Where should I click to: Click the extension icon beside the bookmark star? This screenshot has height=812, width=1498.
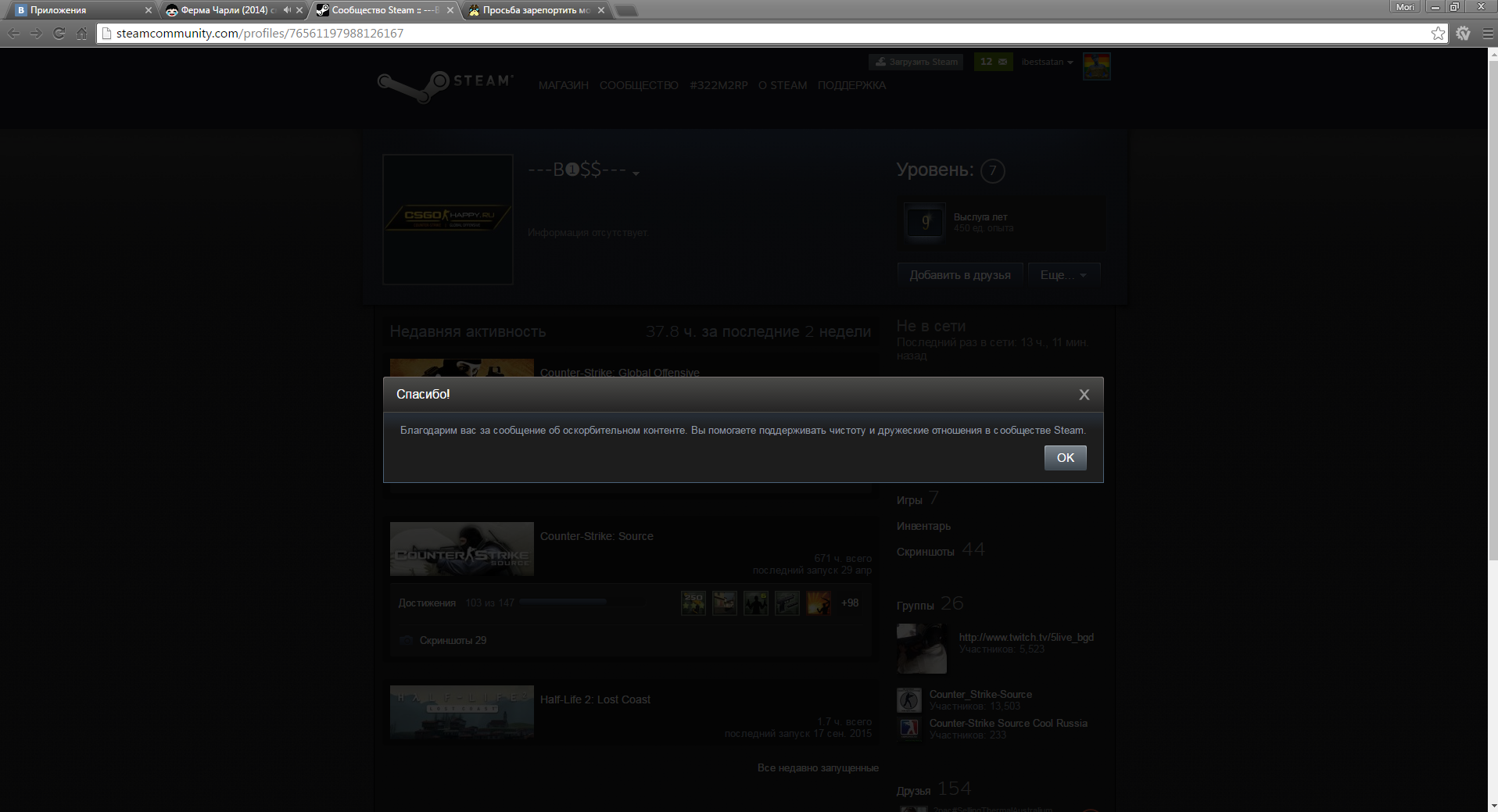(1464, 34)
